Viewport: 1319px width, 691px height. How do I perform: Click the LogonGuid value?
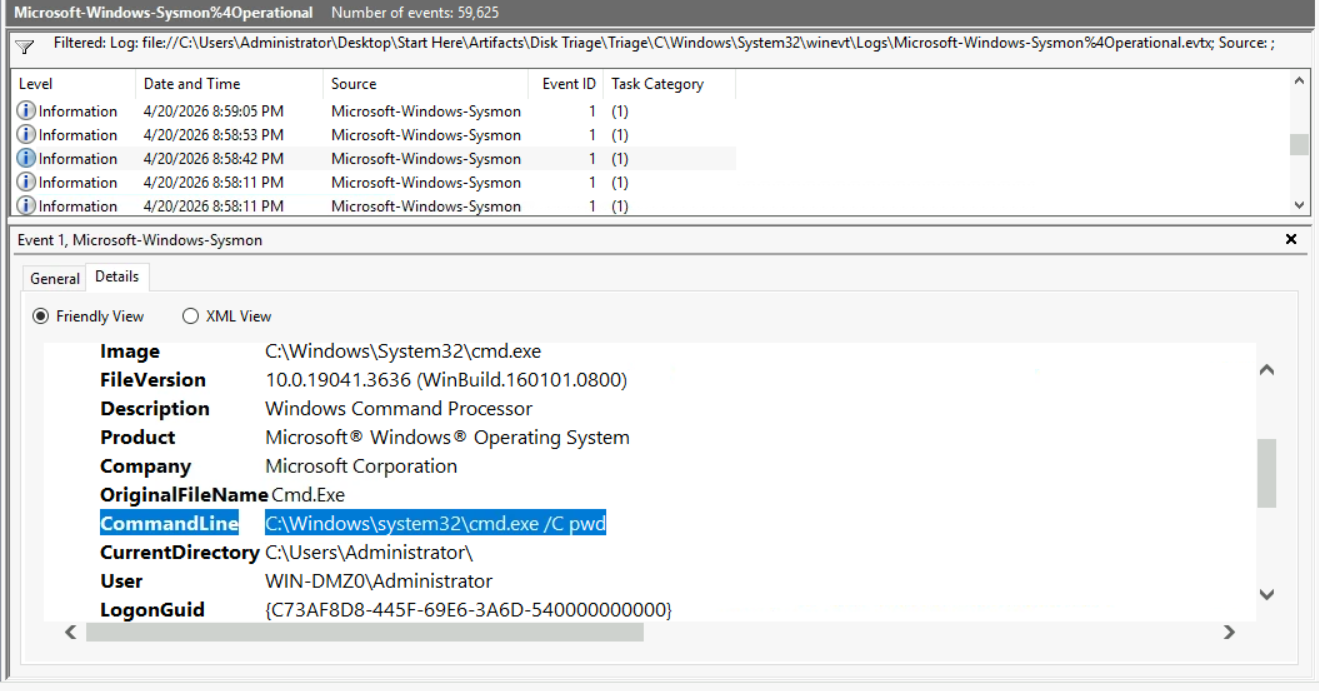468,610
